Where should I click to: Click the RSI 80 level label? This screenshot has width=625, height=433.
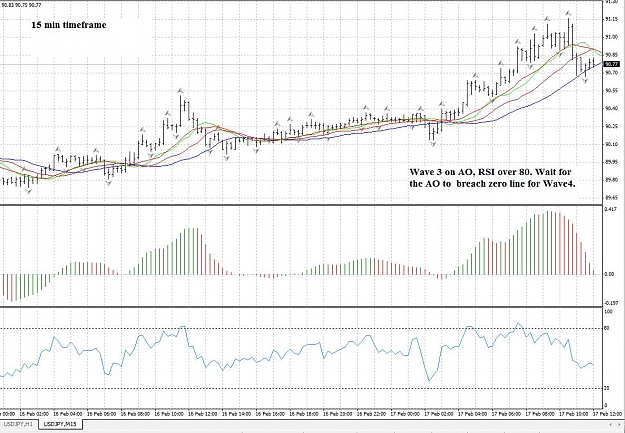coord(607,329)
